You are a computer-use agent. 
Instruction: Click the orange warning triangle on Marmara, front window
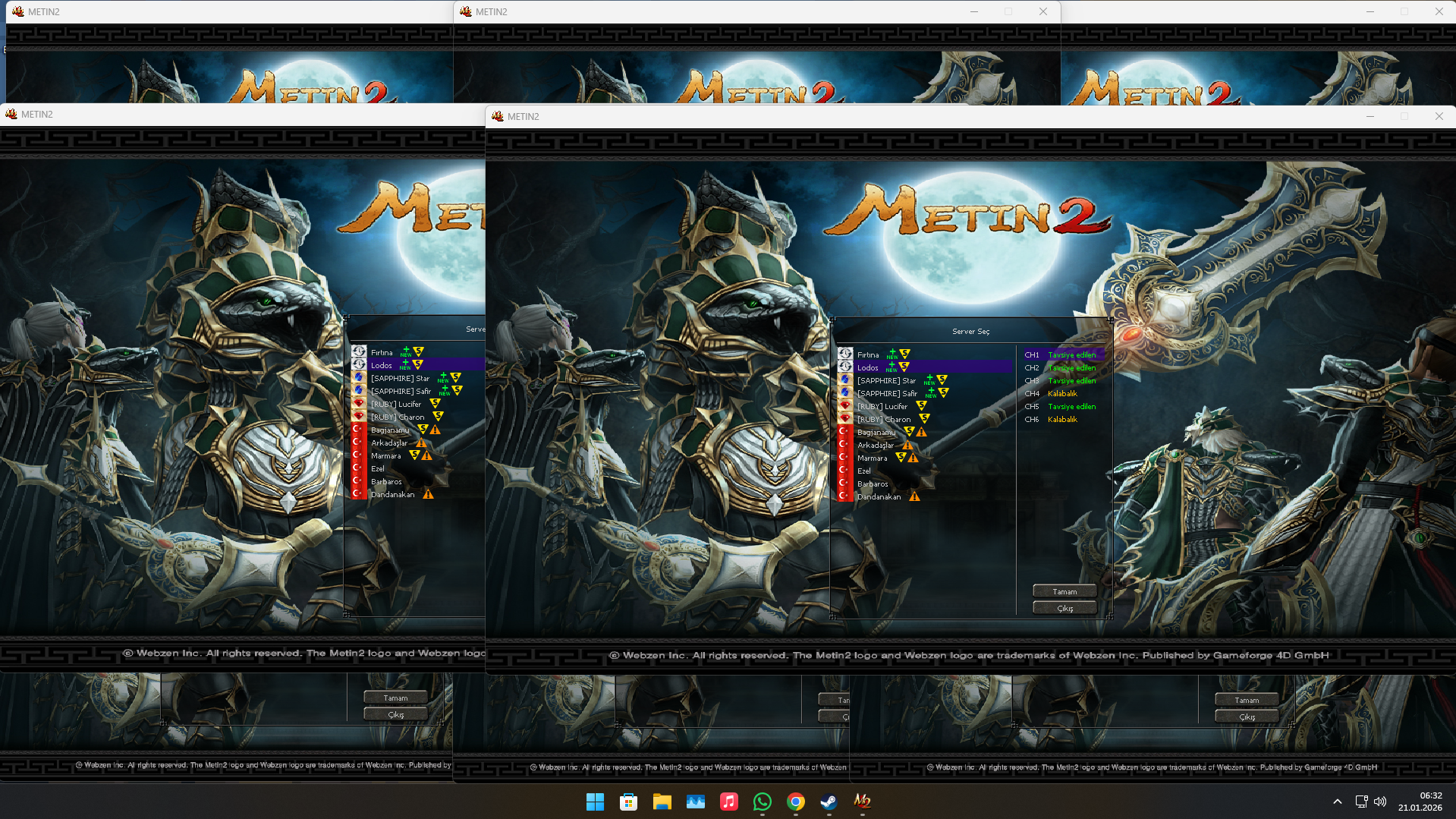[x=914, y=458]
